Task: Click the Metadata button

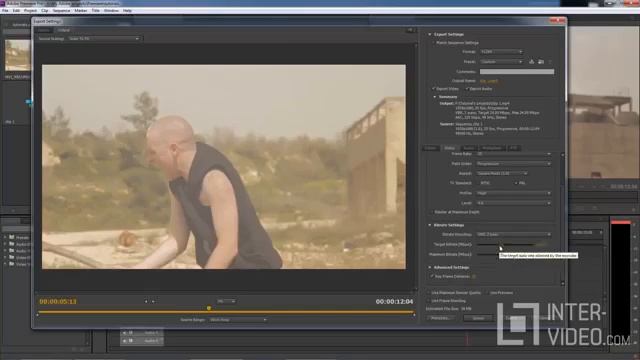Action: (441, 318)
